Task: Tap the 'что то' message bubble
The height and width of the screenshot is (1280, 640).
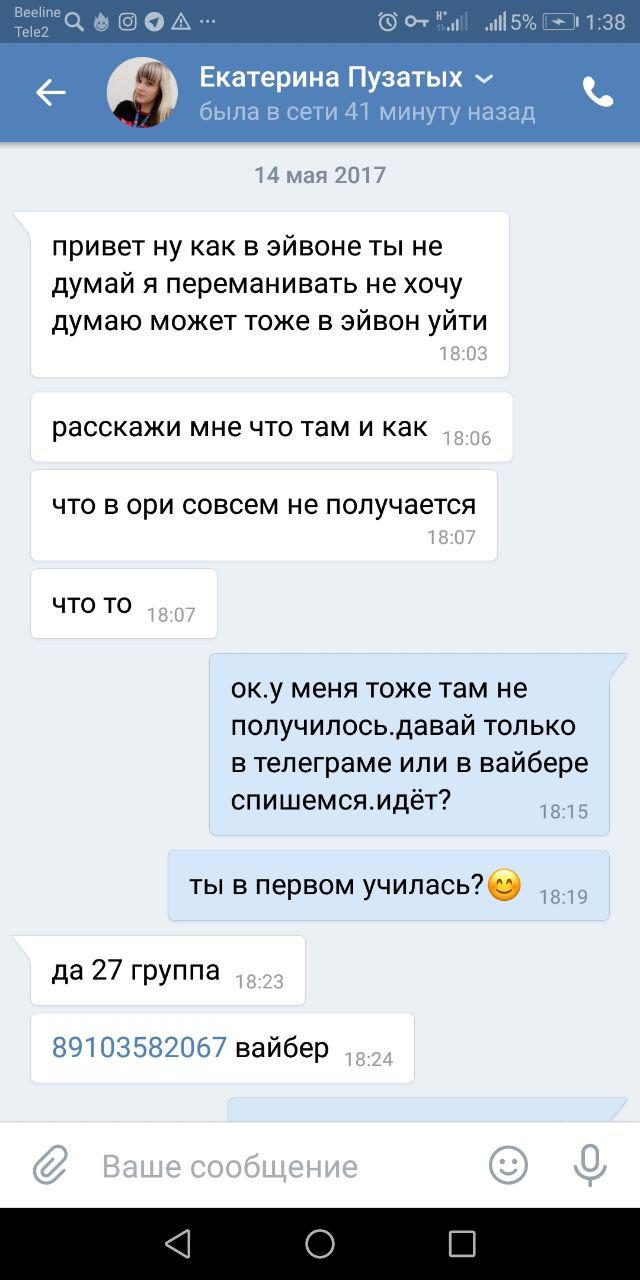Action: 124,603
